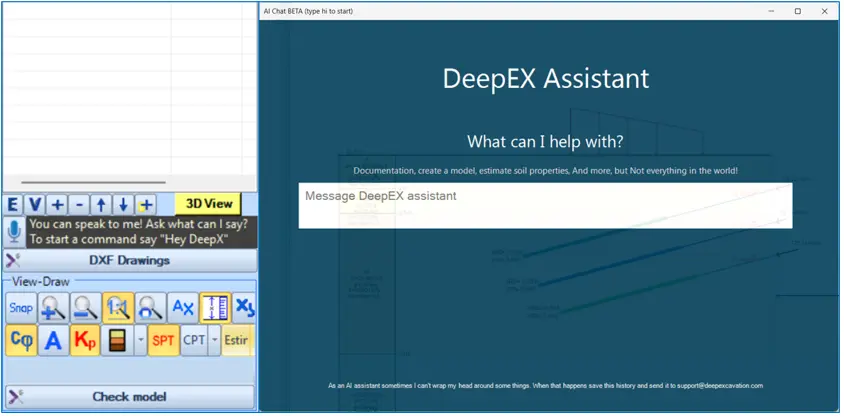This screenshot has height=417, width=844.
Task: Click the E button in the table toolbar
Action: (13, 204)
